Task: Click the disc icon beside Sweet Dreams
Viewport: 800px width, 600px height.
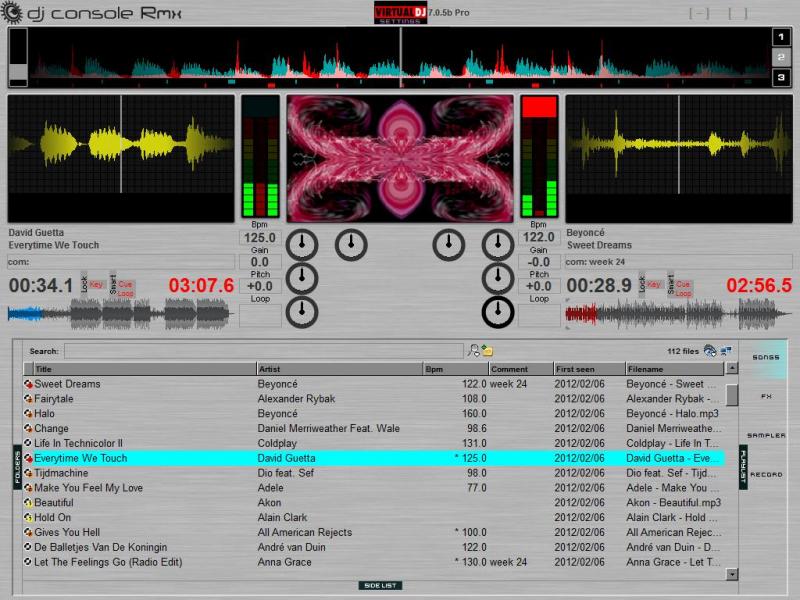Action: (28, 384)
